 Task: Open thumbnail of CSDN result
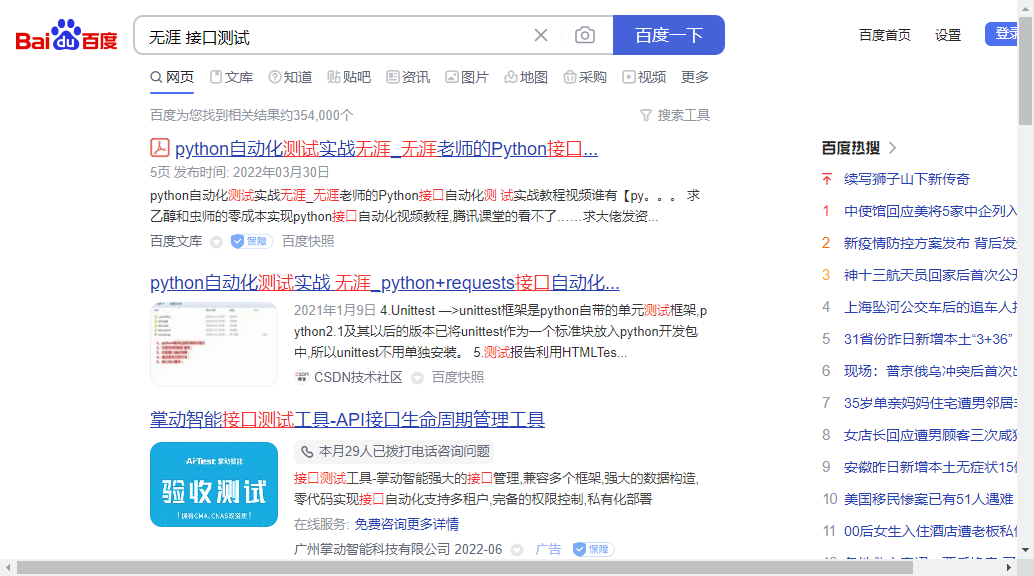click(x=214, y=344)
